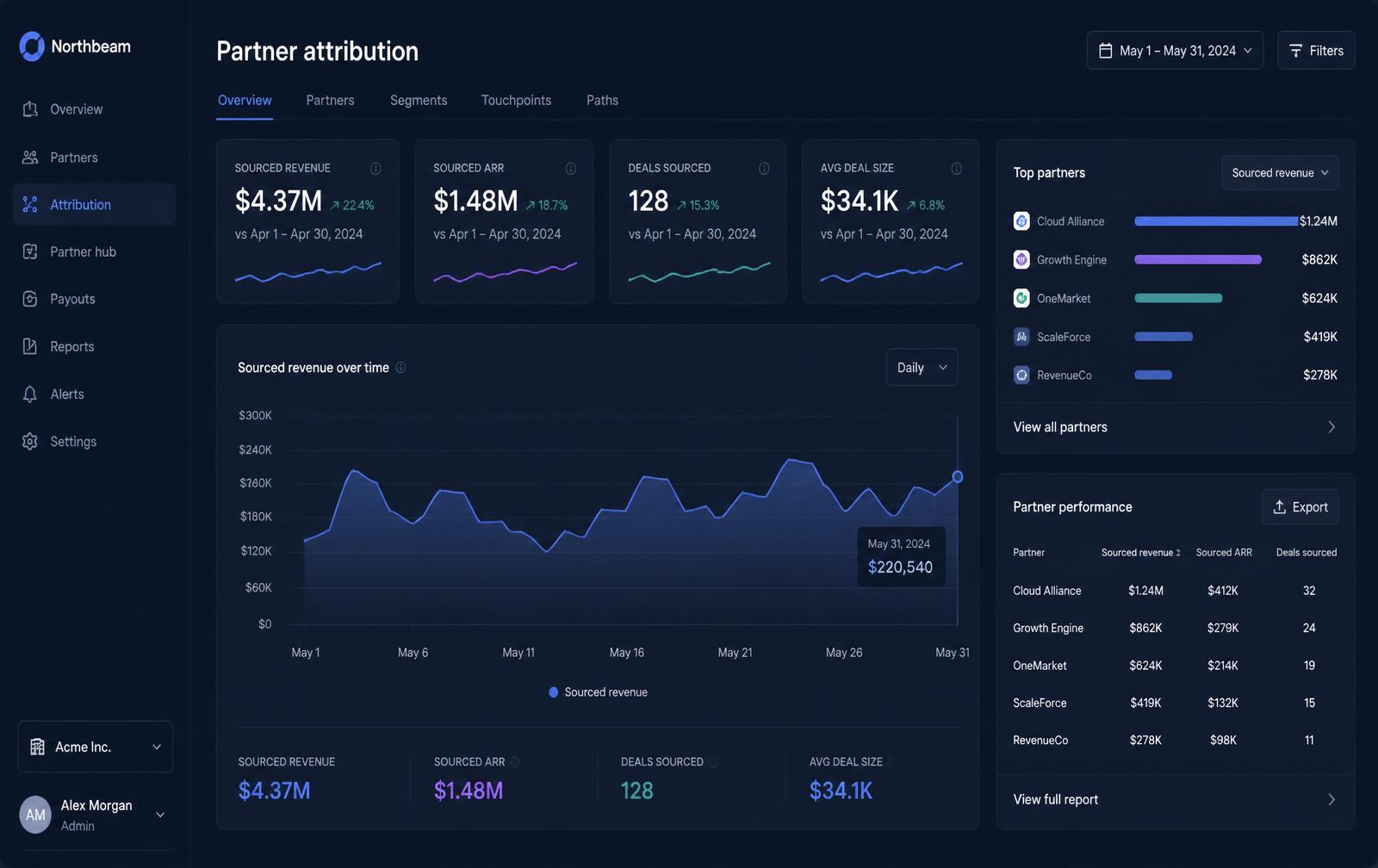Click RevenueCo row in Partner performance table
Viewport: 1378px width, 868px height.
click(x=1176, y=741)
